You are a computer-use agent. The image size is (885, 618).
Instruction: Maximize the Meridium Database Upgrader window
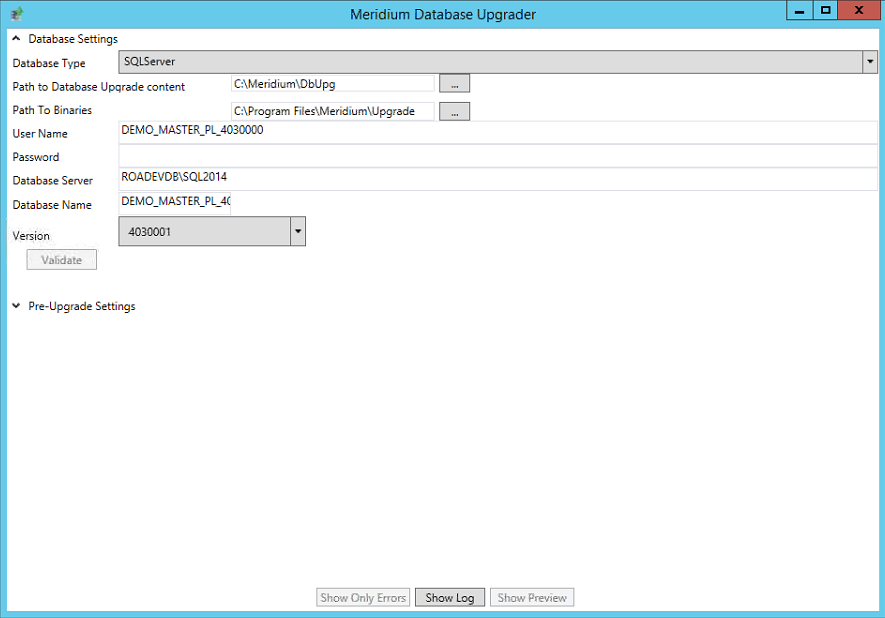click(826, 10)
